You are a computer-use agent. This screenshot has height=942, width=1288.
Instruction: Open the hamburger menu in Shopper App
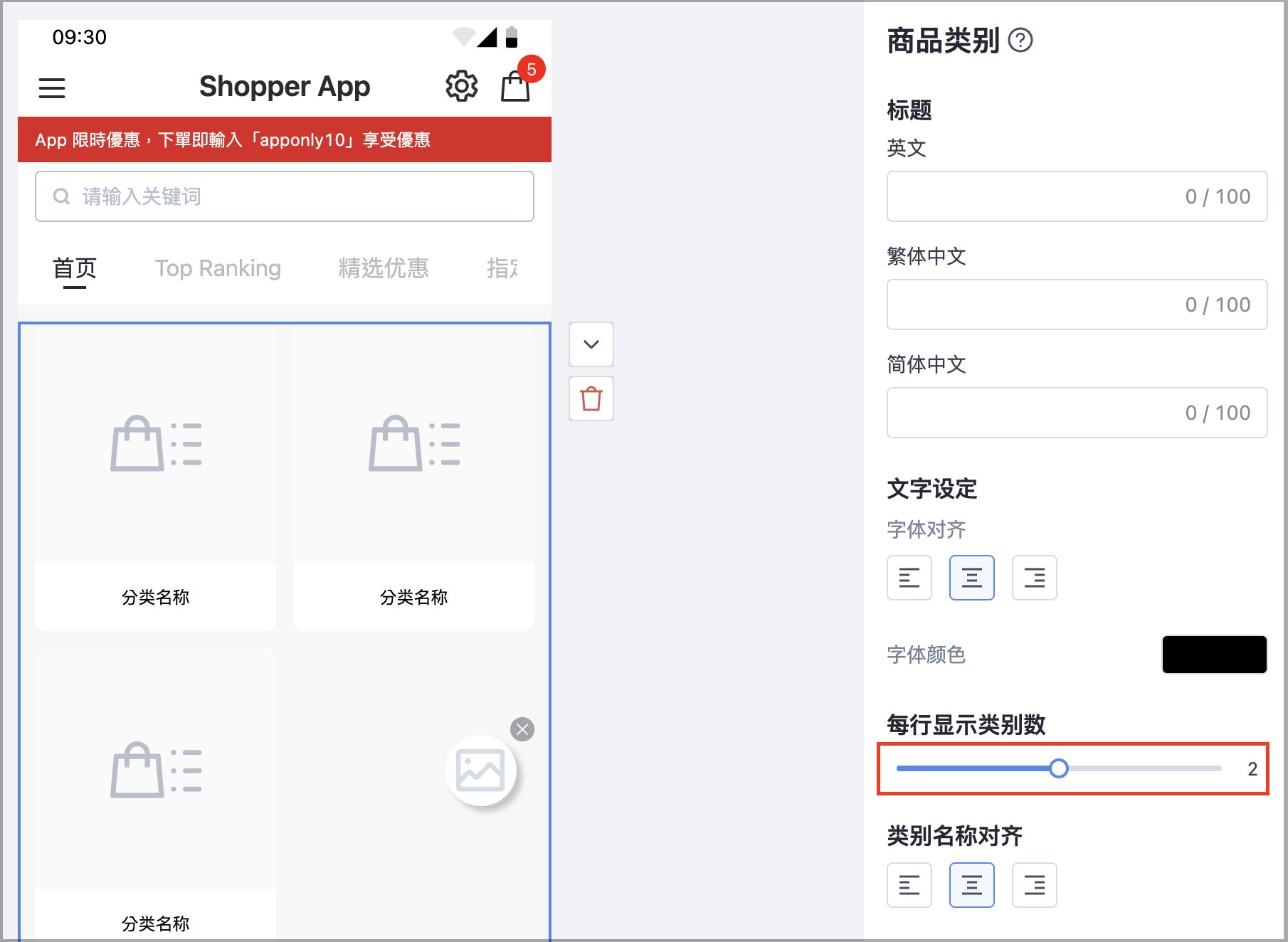coord(52,88)
